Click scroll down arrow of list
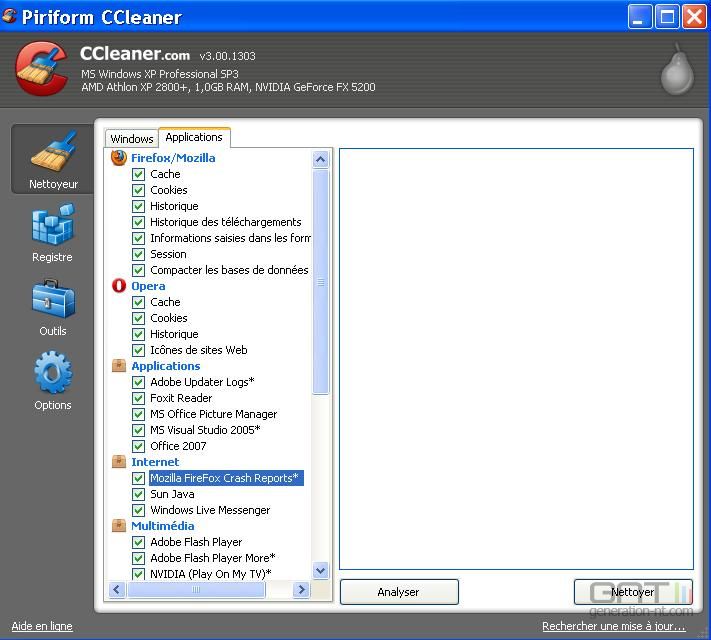 [x=321, y=570]
